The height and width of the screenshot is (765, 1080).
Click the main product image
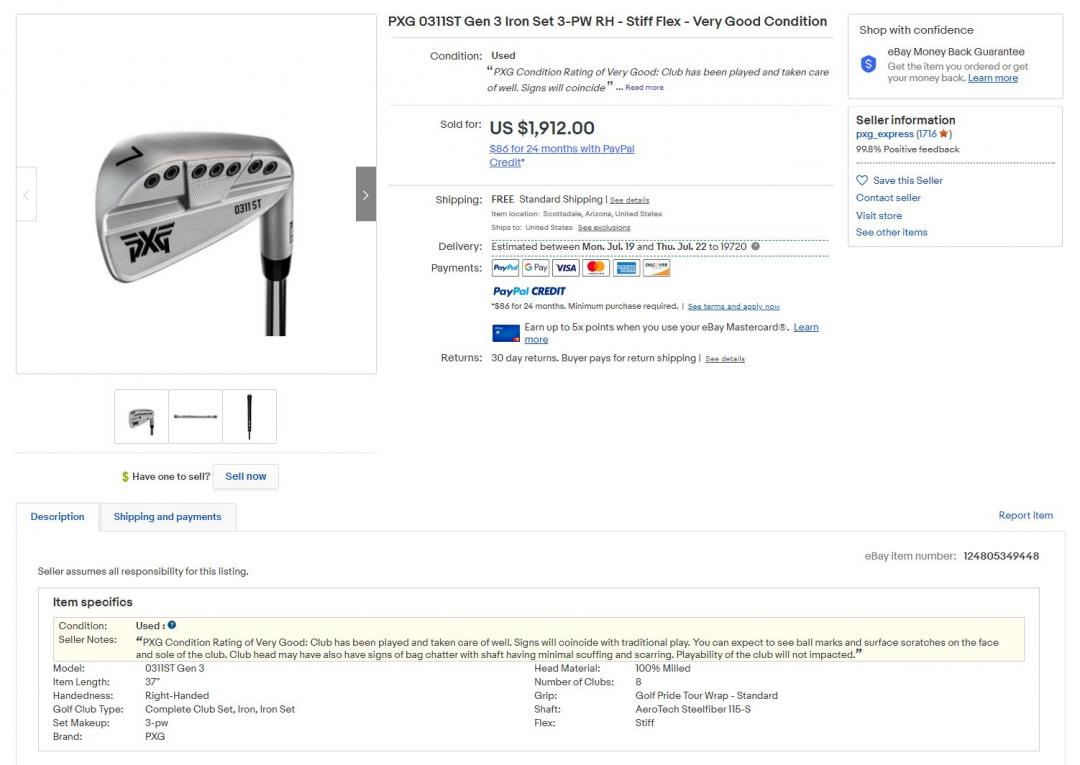[196, 194]
